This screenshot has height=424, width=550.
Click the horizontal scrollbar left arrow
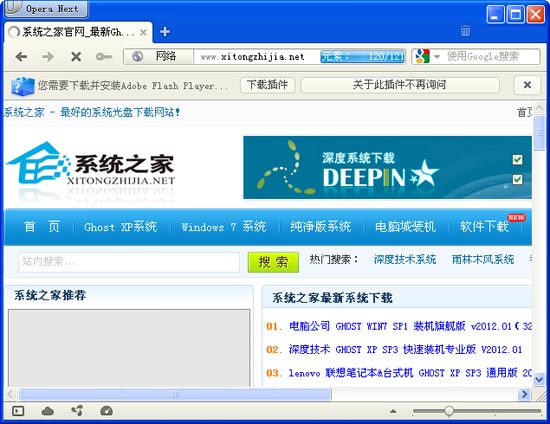pos(10,394)
